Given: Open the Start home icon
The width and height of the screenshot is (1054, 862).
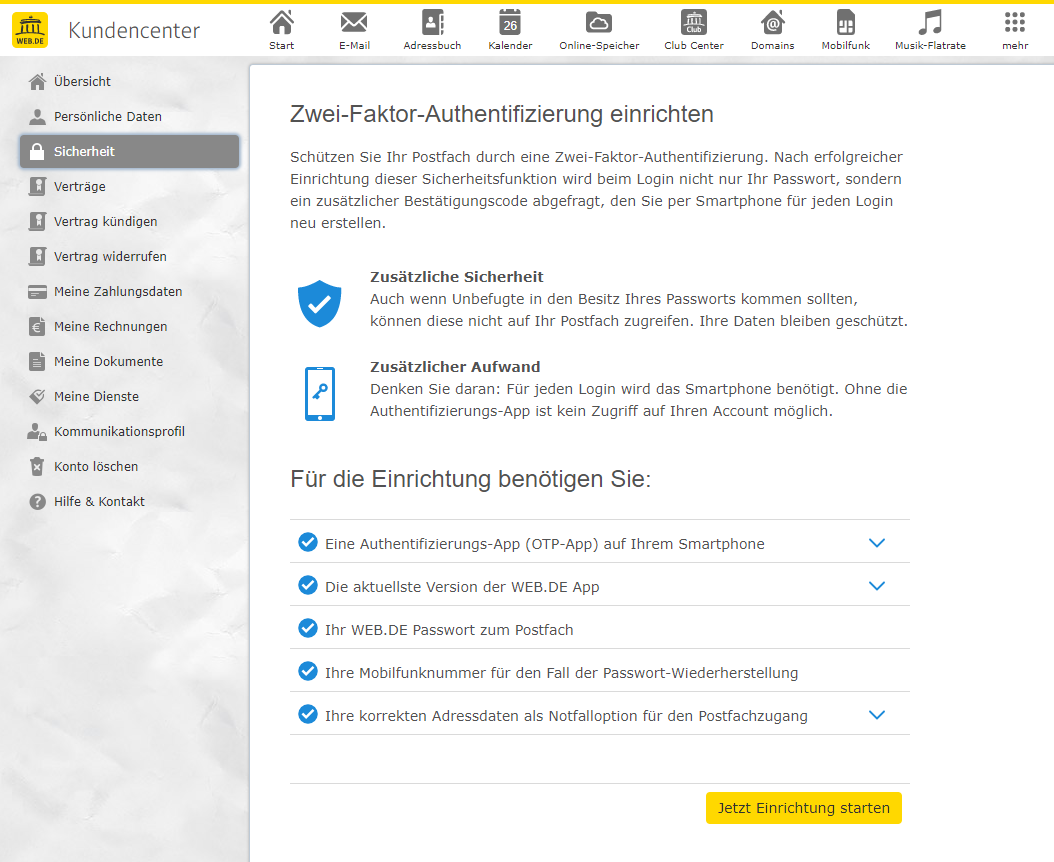Looking at the screenshot, I should [x=282, y=23].
